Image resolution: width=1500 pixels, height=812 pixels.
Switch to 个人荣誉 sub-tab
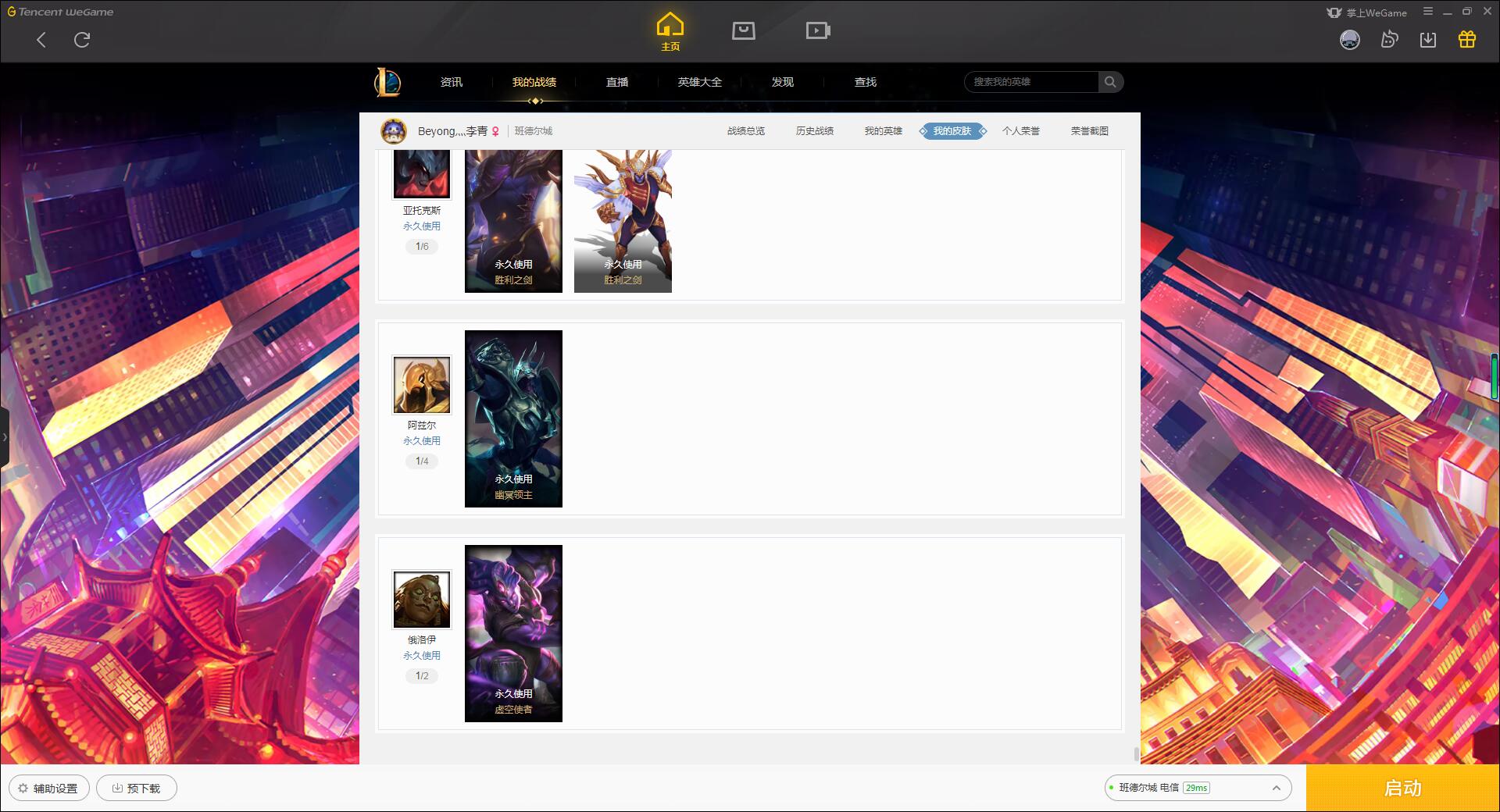pyautogui.click(x=1021, y=131)
